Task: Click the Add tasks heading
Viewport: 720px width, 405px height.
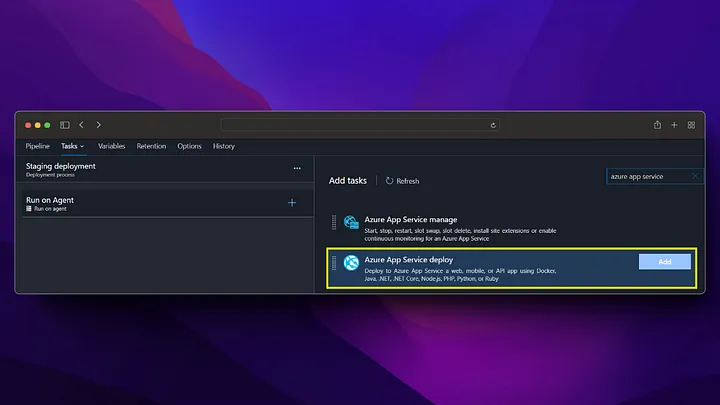Action: point(348,180)
